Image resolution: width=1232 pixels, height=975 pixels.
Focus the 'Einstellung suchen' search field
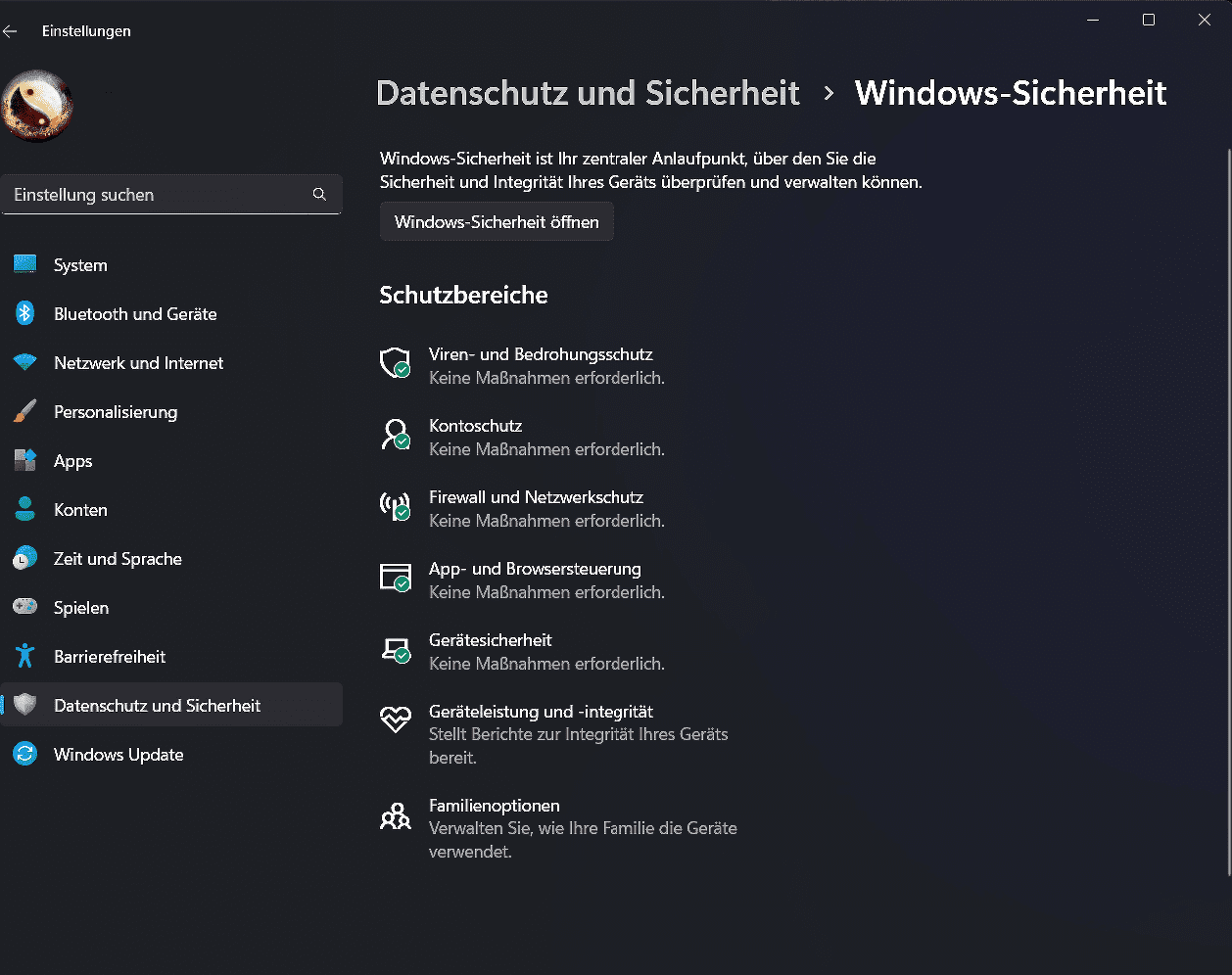[171, 195]
